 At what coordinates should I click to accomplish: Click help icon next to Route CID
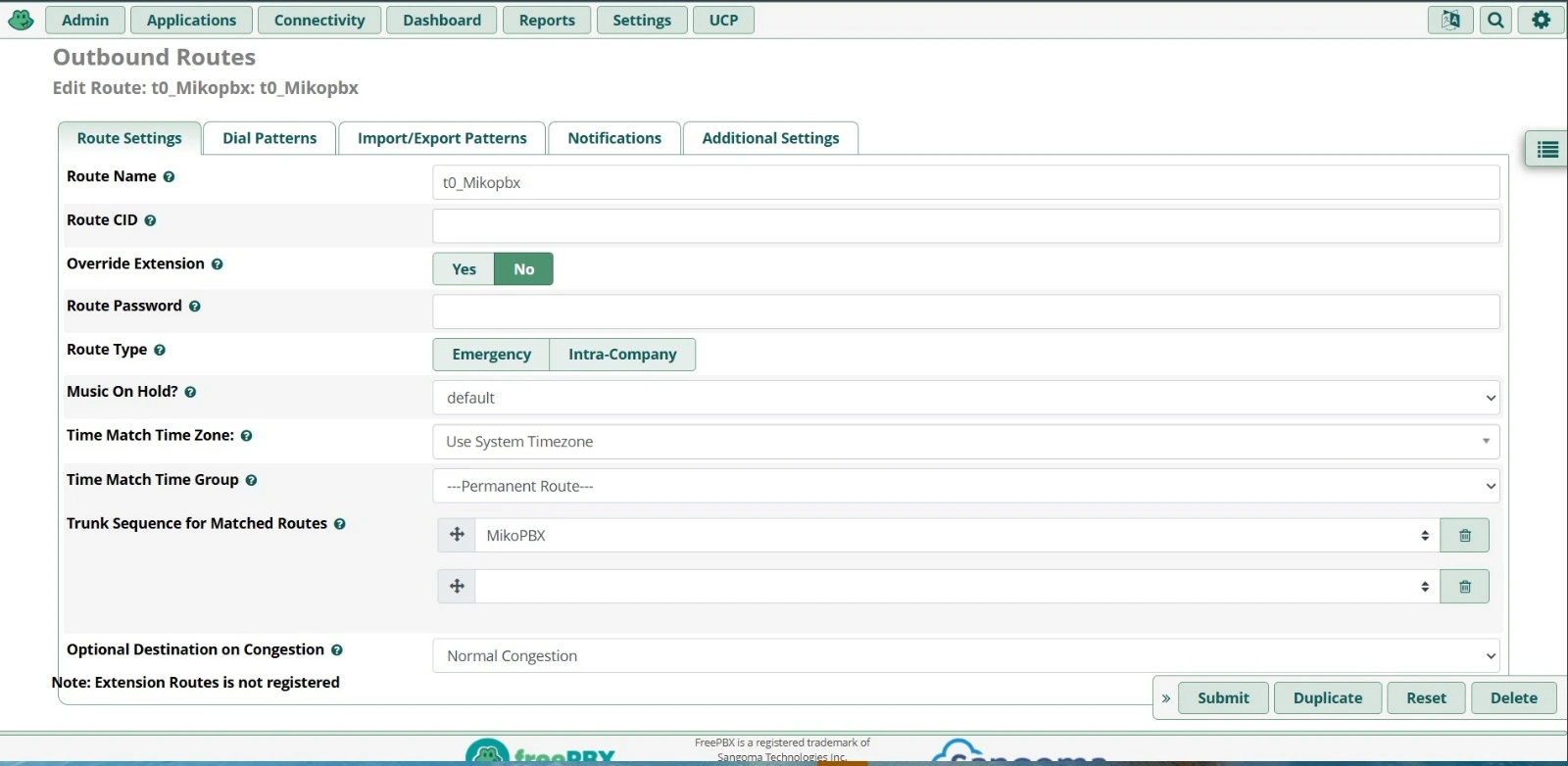150,221
